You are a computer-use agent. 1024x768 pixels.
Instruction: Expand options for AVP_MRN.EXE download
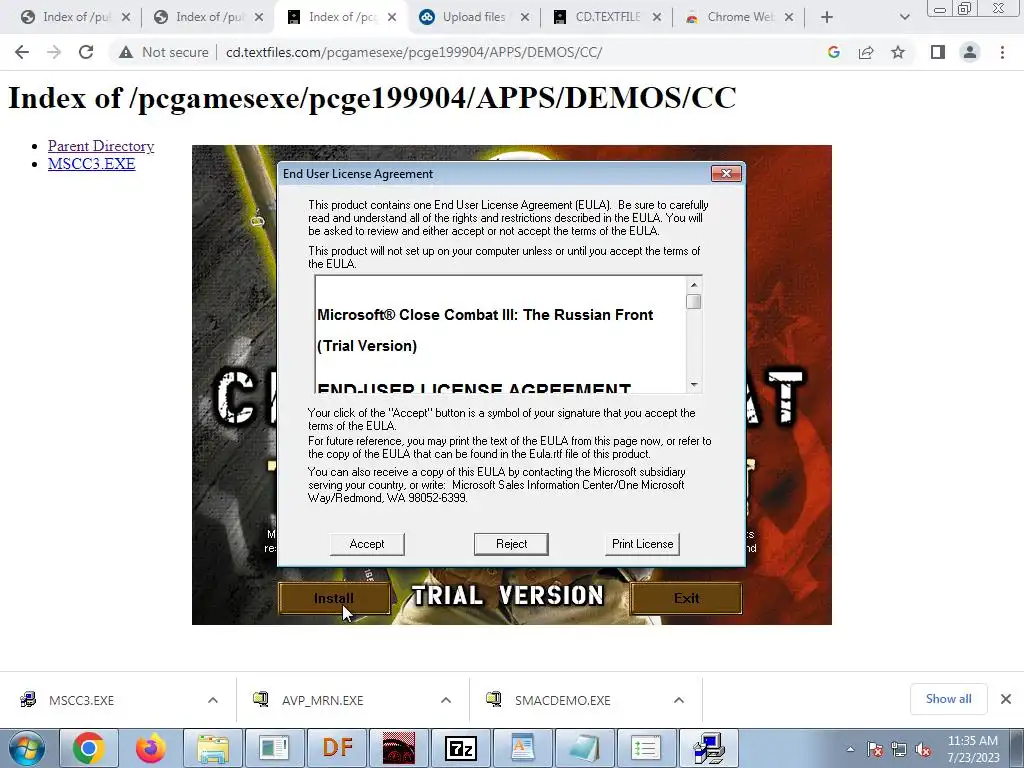(446, 700)
